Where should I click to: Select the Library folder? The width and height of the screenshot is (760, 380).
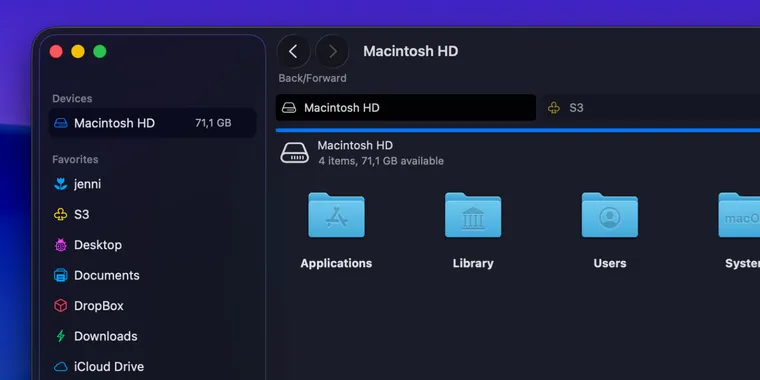[473, 215]
